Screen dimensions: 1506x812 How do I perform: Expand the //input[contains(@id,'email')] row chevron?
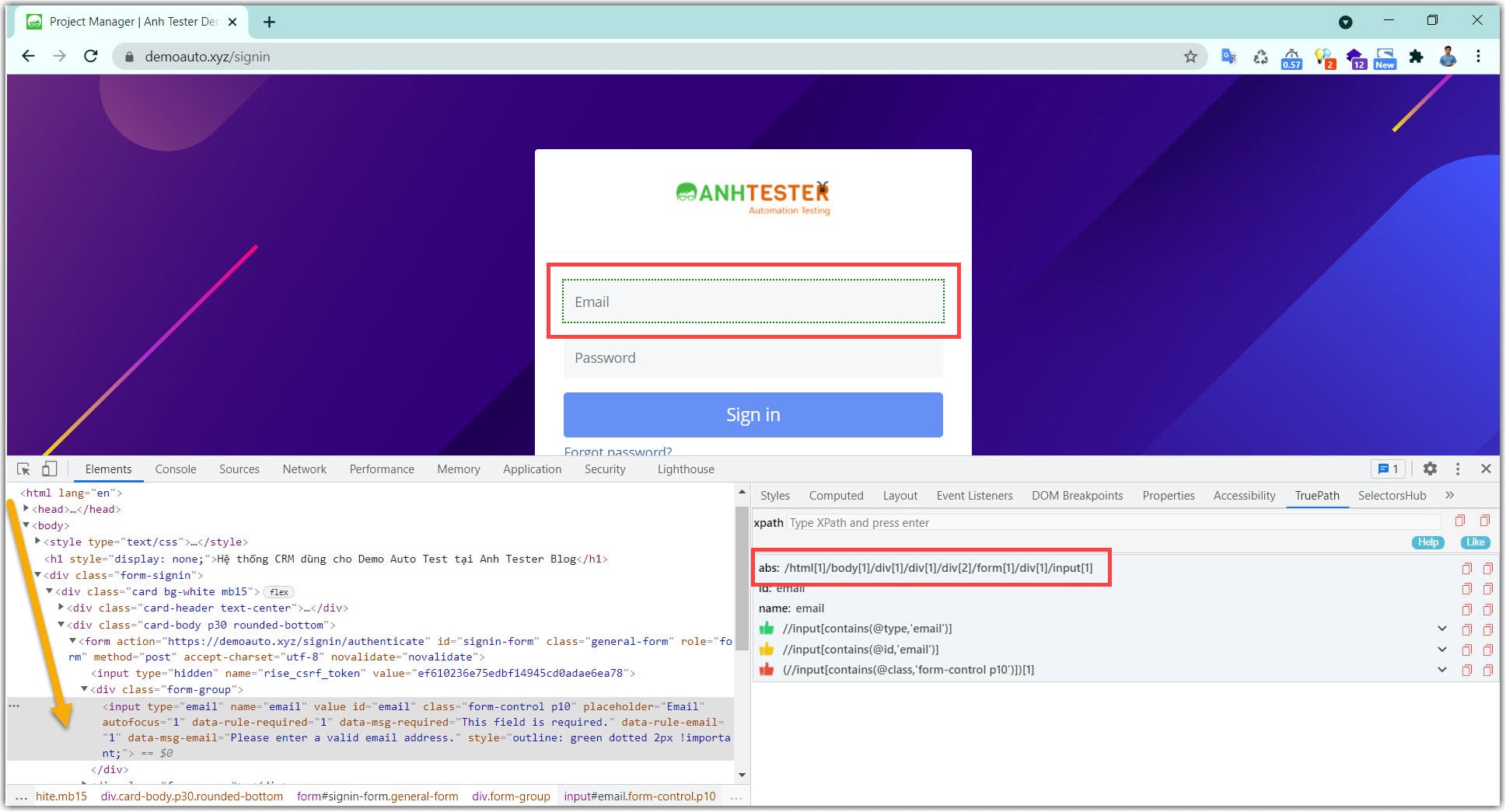click(1442, 650)
